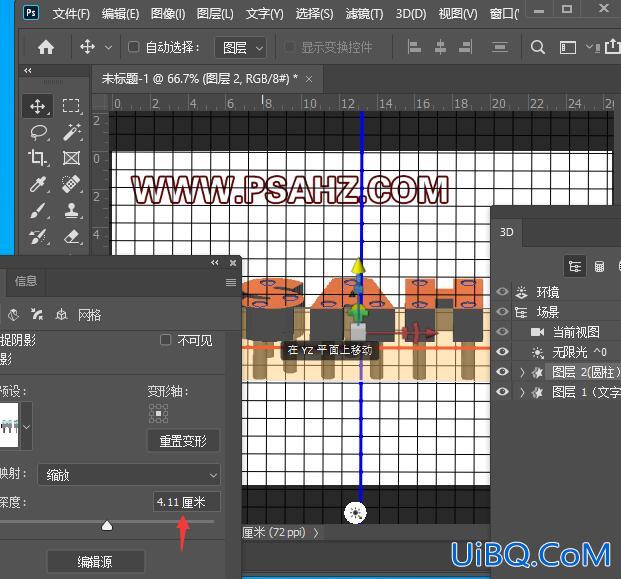The width and height of the screenshot is (621, 579).
Task: Click the shape preset thumbnail
Action: [x=9, y=425]
